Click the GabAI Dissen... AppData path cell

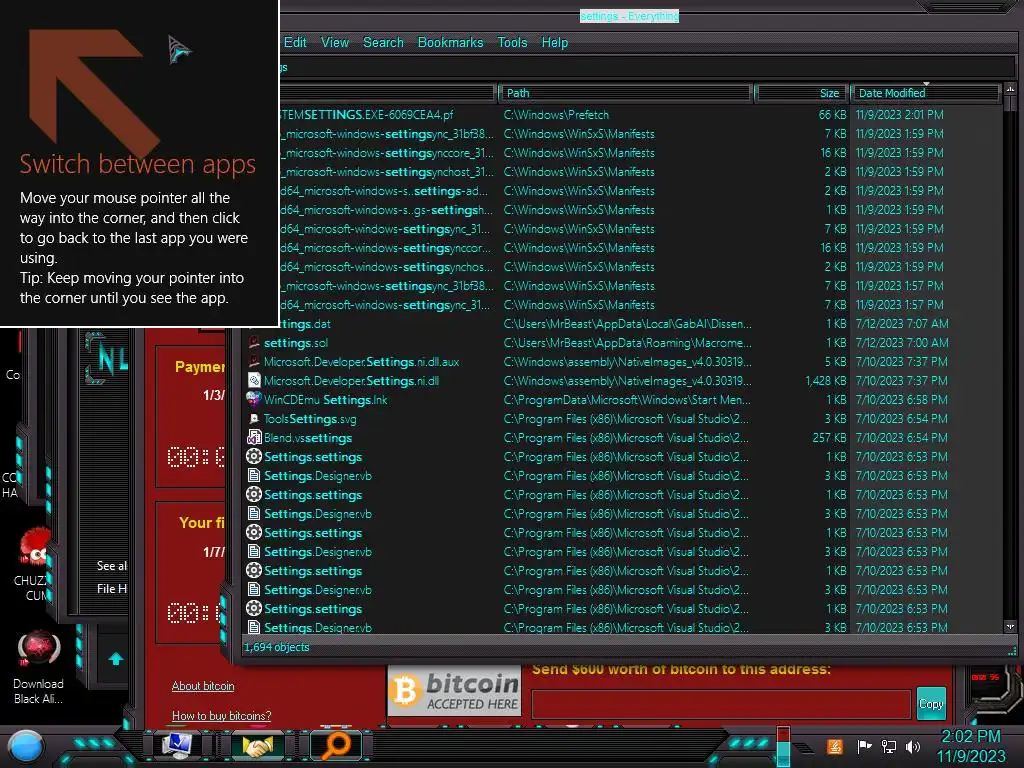628,324
